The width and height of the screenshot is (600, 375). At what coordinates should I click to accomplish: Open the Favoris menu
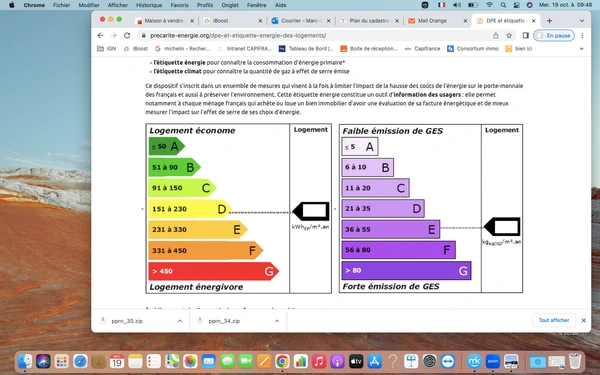click(179, 5)
